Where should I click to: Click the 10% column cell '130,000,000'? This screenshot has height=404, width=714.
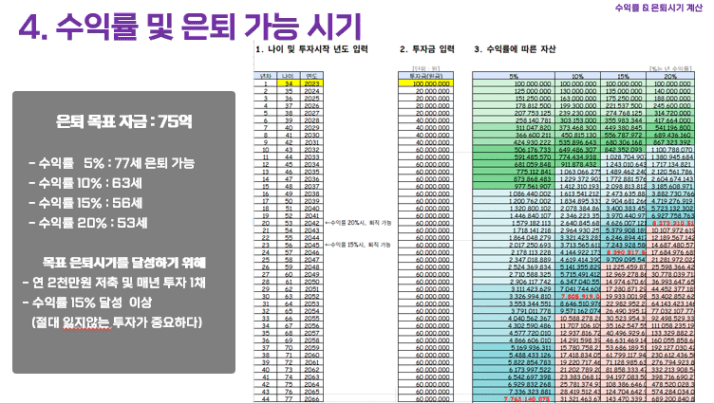(x=578, y=91)
